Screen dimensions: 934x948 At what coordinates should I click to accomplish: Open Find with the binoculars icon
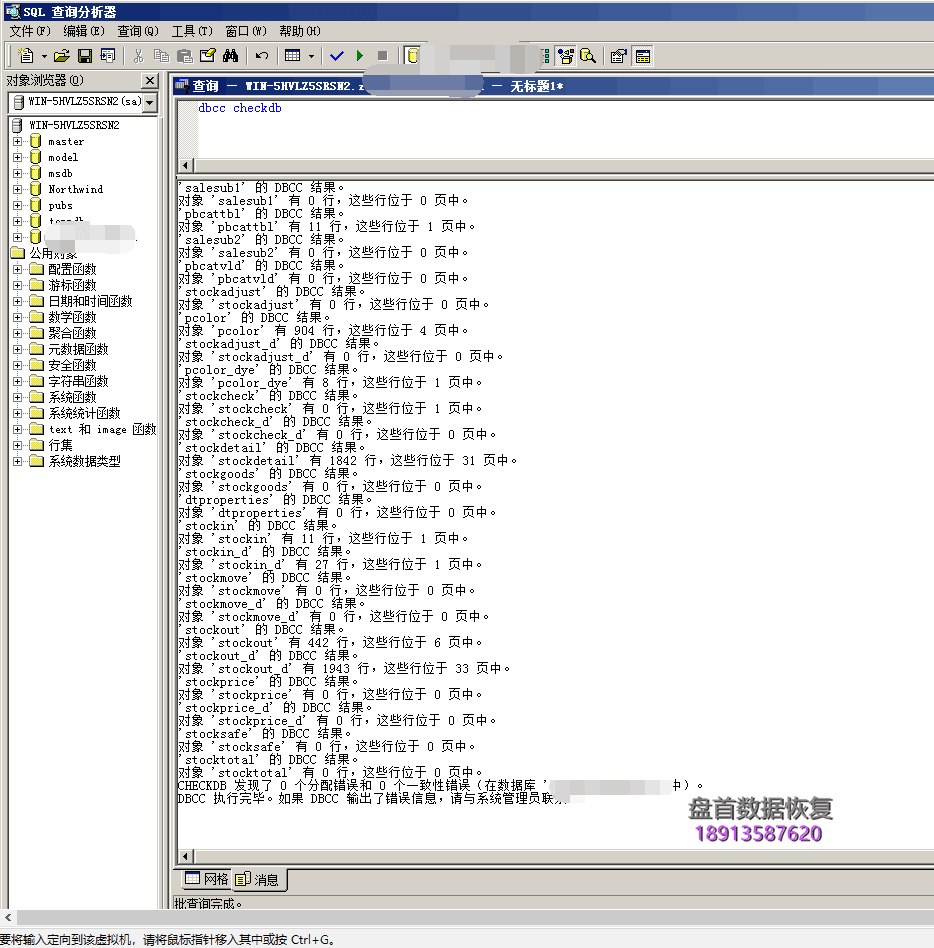[x=230, y=56]
